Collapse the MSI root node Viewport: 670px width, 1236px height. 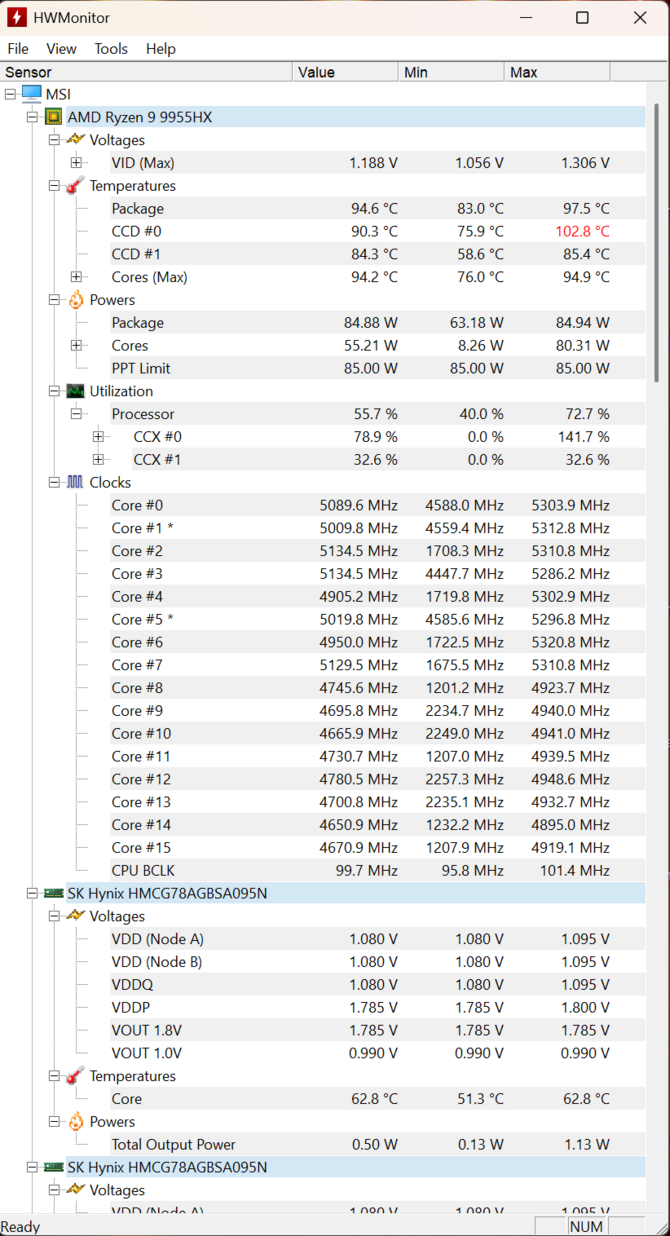coord(10,94)
